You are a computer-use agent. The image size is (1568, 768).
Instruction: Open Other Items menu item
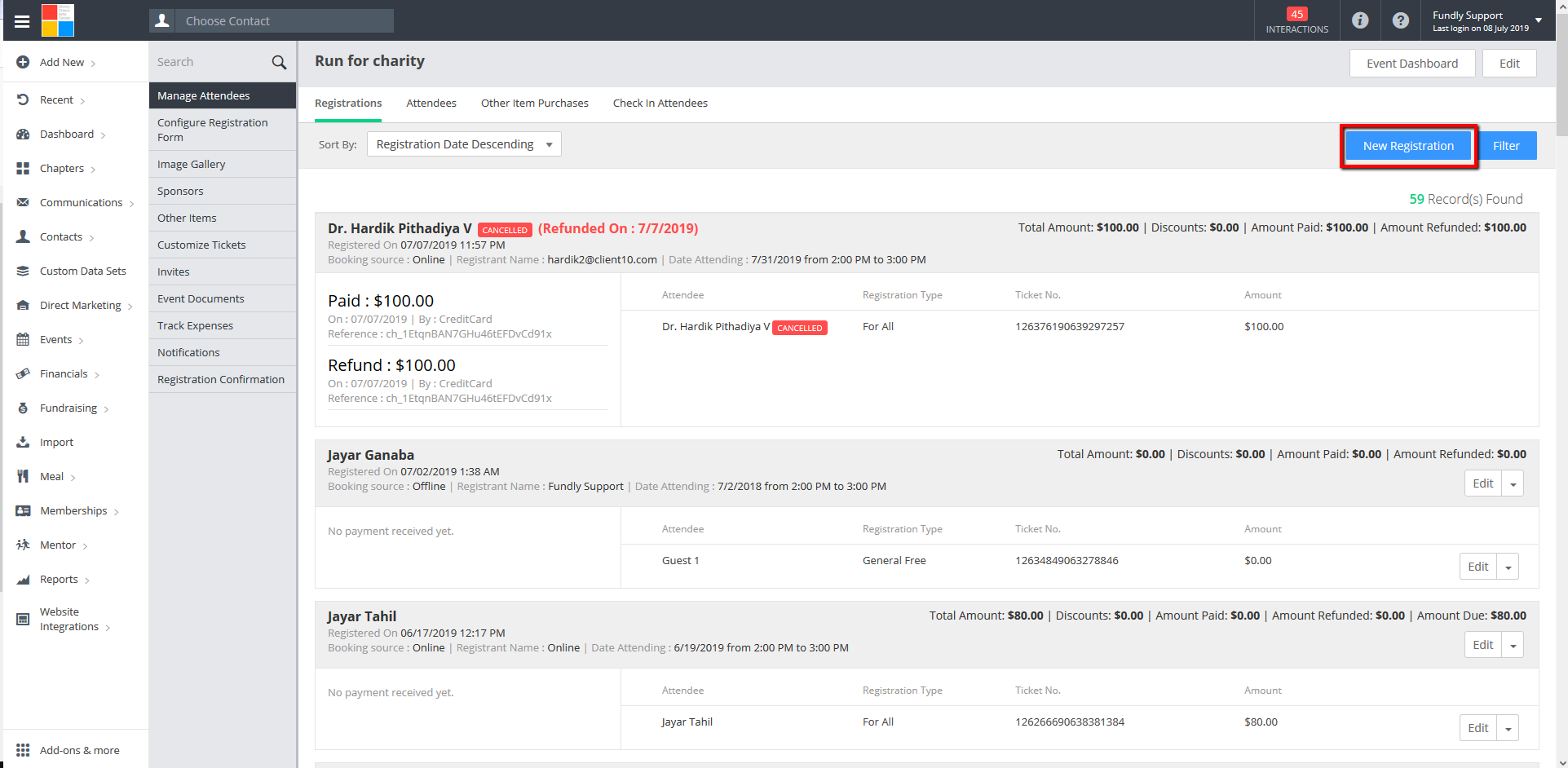tap(223, 218)
